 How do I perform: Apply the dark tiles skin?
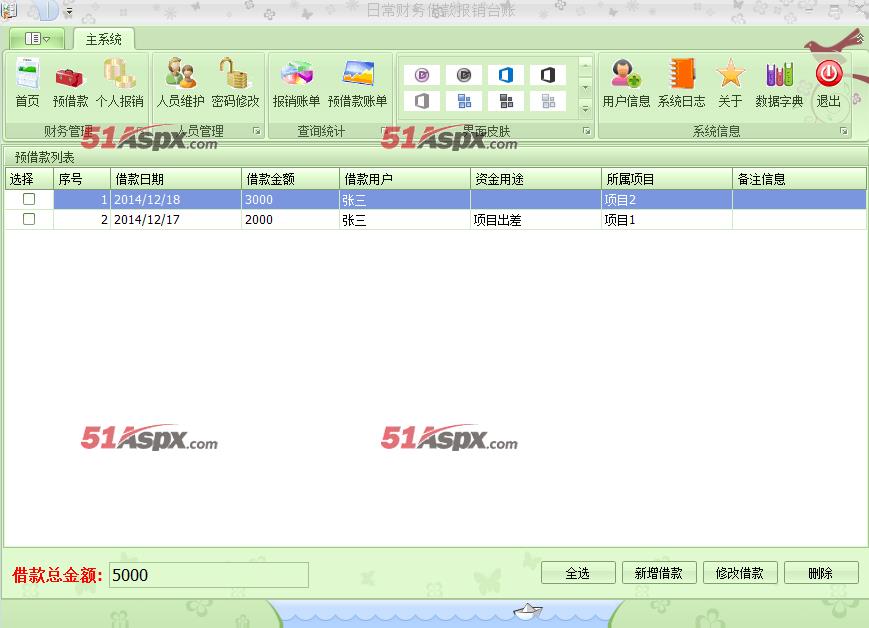tap(506, 101)
